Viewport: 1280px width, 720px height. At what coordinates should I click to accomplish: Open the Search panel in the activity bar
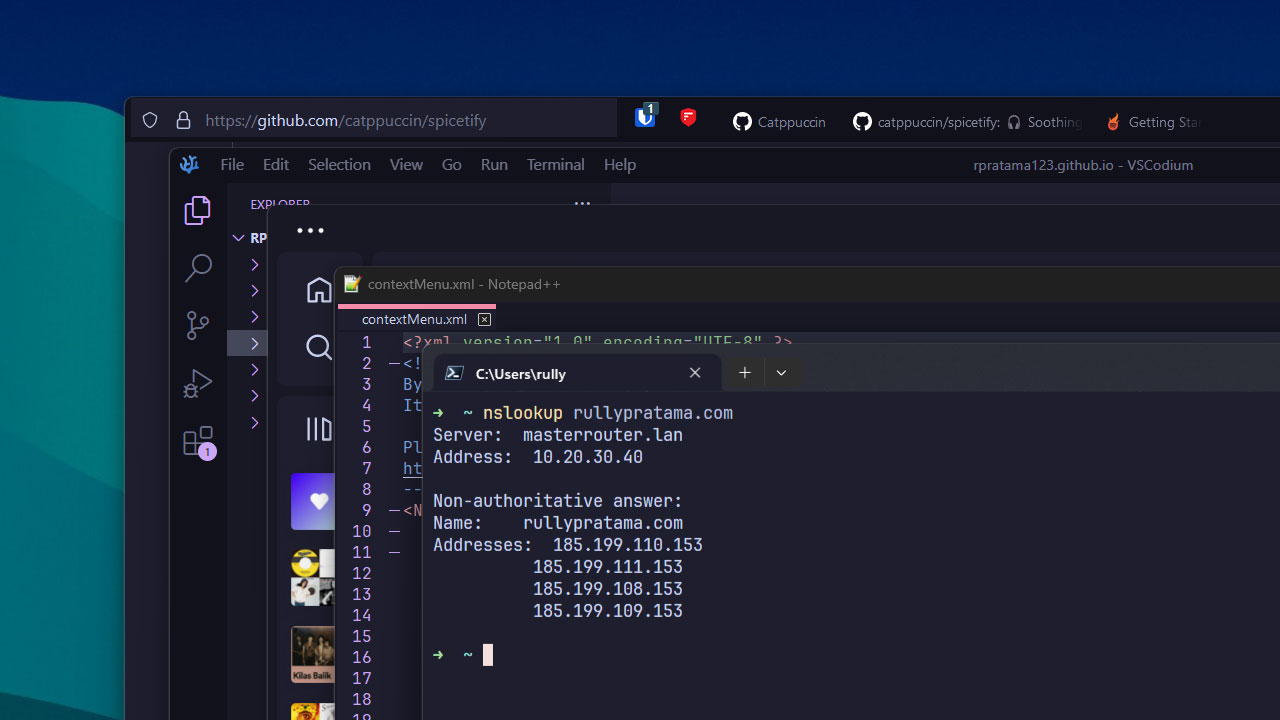pyautogui.click(x=197, y=268)
